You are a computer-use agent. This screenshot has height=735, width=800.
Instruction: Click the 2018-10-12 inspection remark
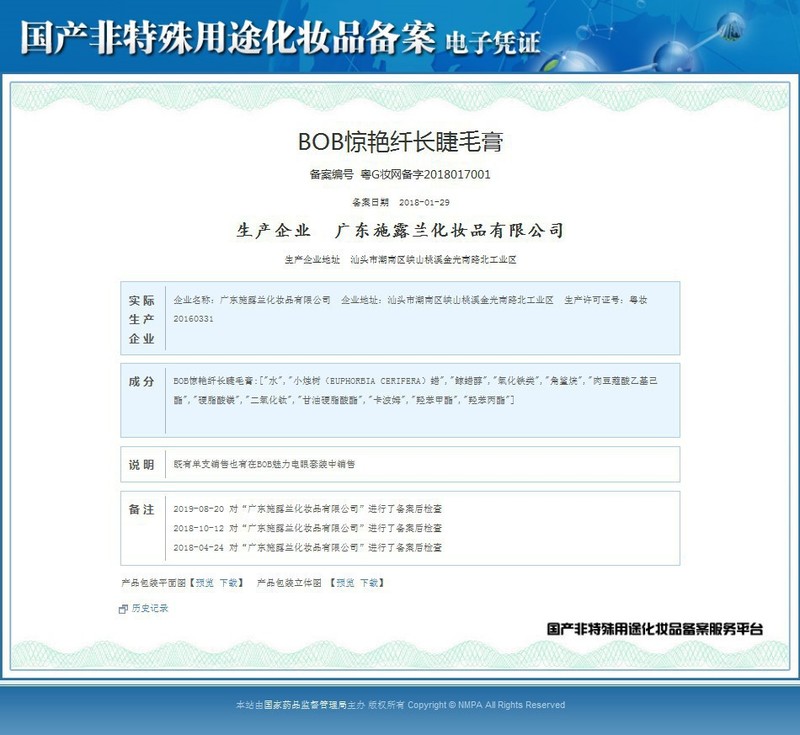(308, 528)
